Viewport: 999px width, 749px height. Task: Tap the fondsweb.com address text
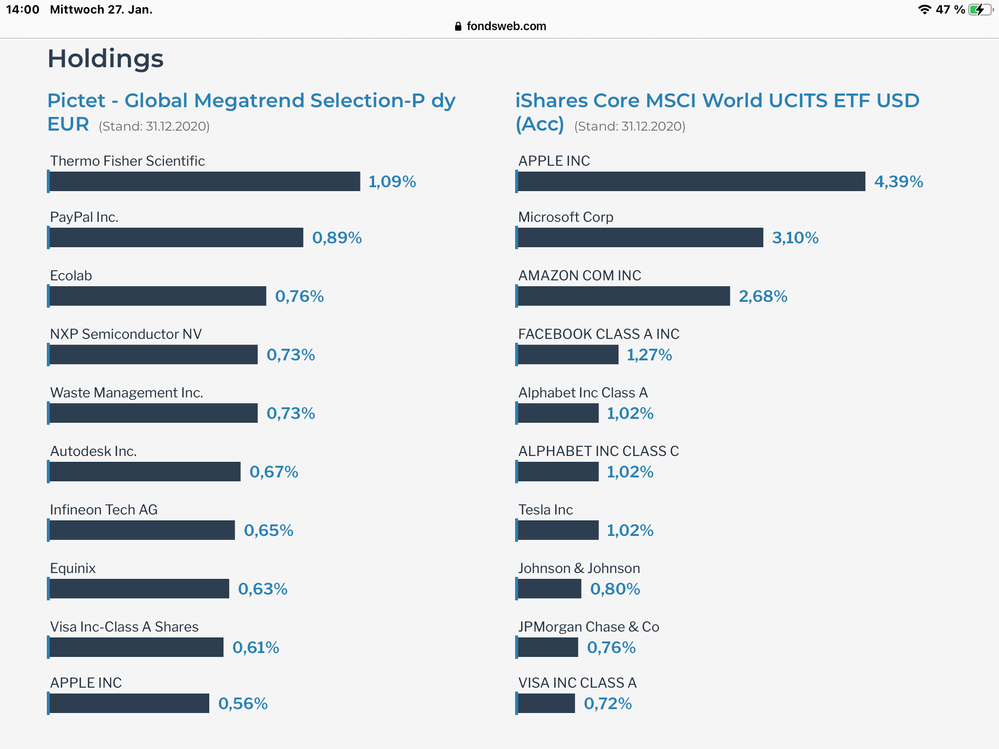click(x=506, y=27)
